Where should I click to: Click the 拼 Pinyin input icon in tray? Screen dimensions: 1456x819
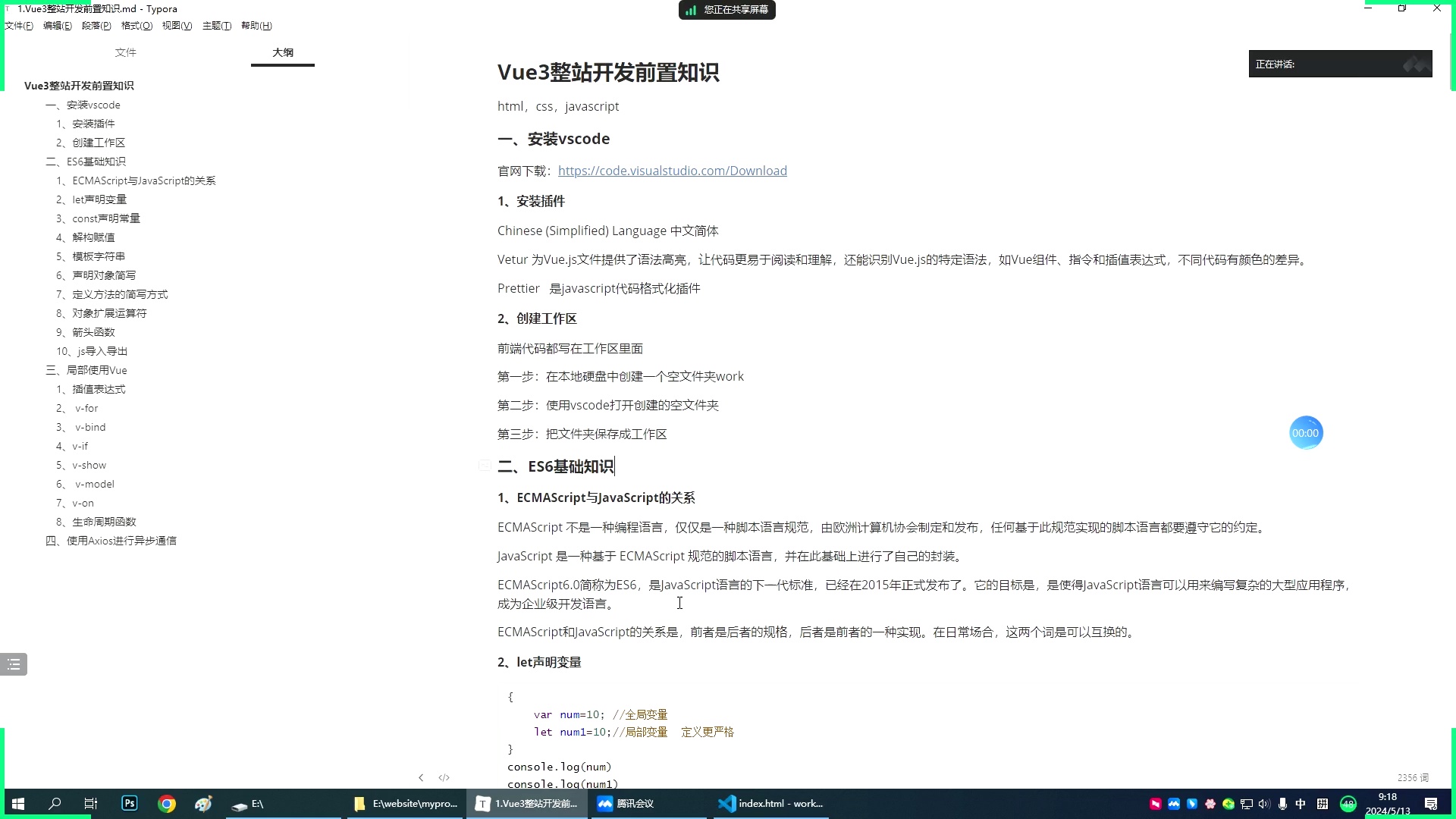point(1322,804)
